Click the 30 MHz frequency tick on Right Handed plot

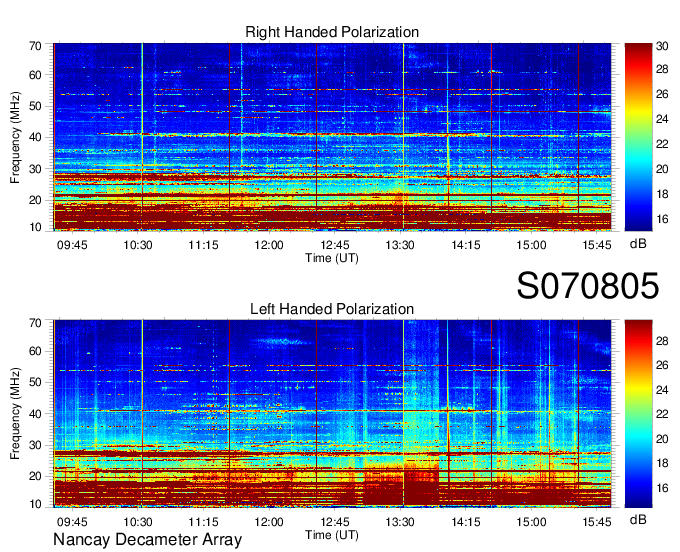coord(35,169)
